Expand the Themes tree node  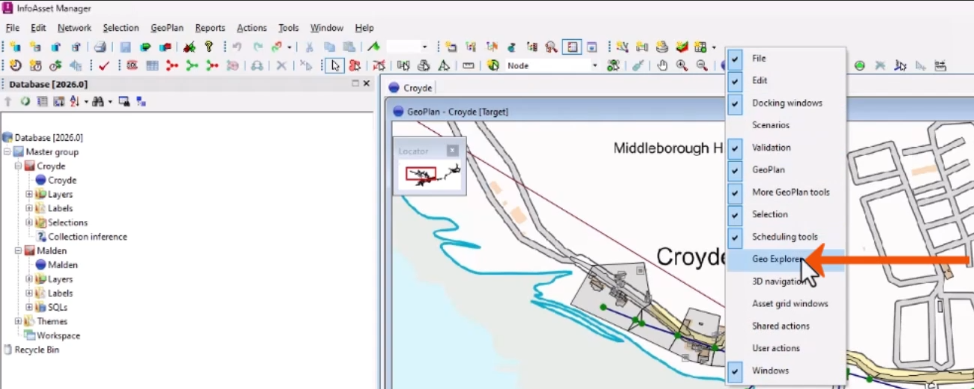(x=18, y=321)
